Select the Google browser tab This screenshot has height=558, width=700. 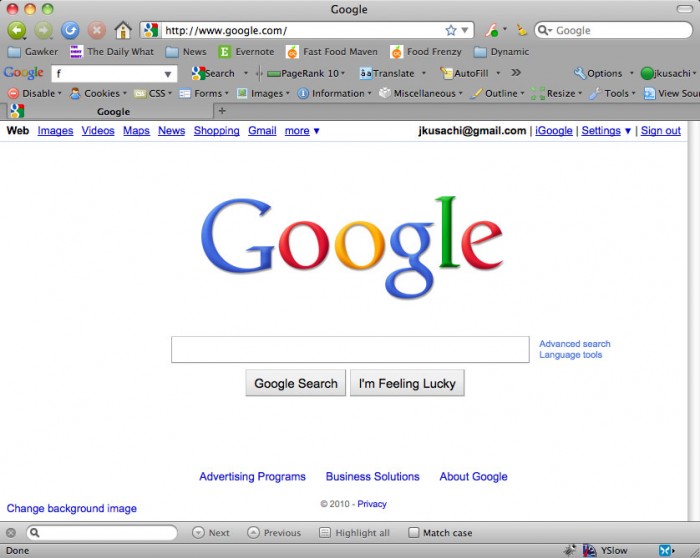(109, 111)
